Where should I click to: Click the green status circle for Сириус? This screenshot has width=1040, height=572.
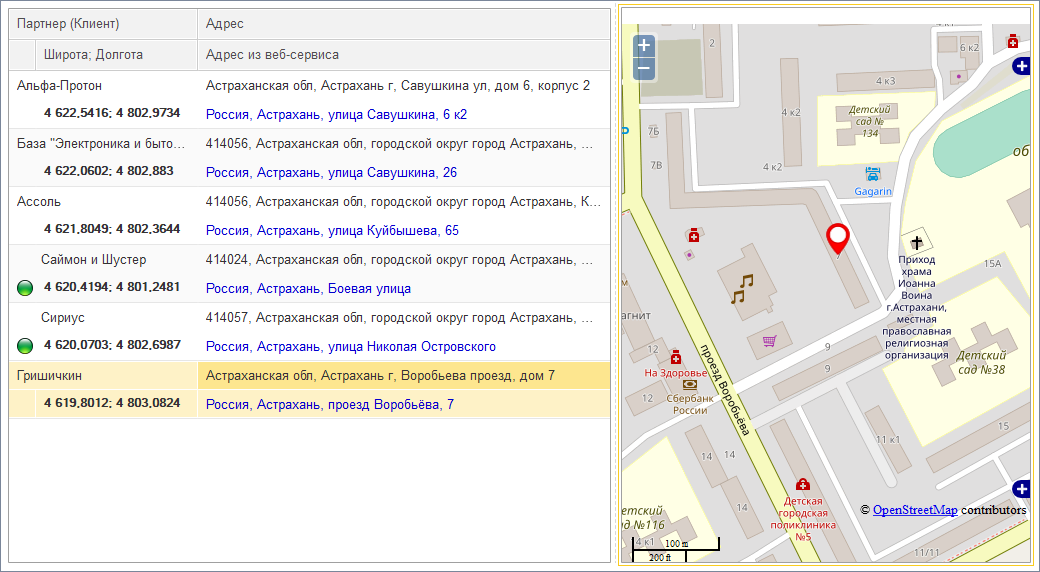tap(26, 346)
